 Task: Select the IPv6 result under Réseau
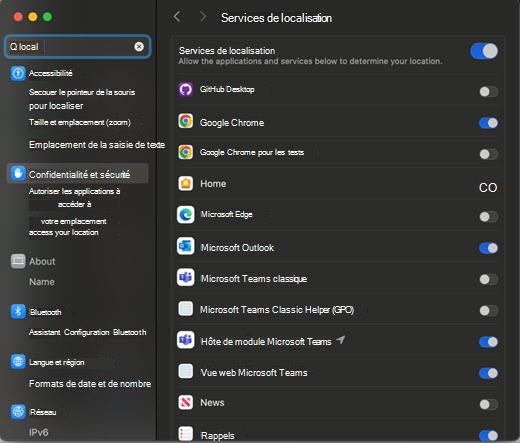pyautogui.click(x=38, y=433)
